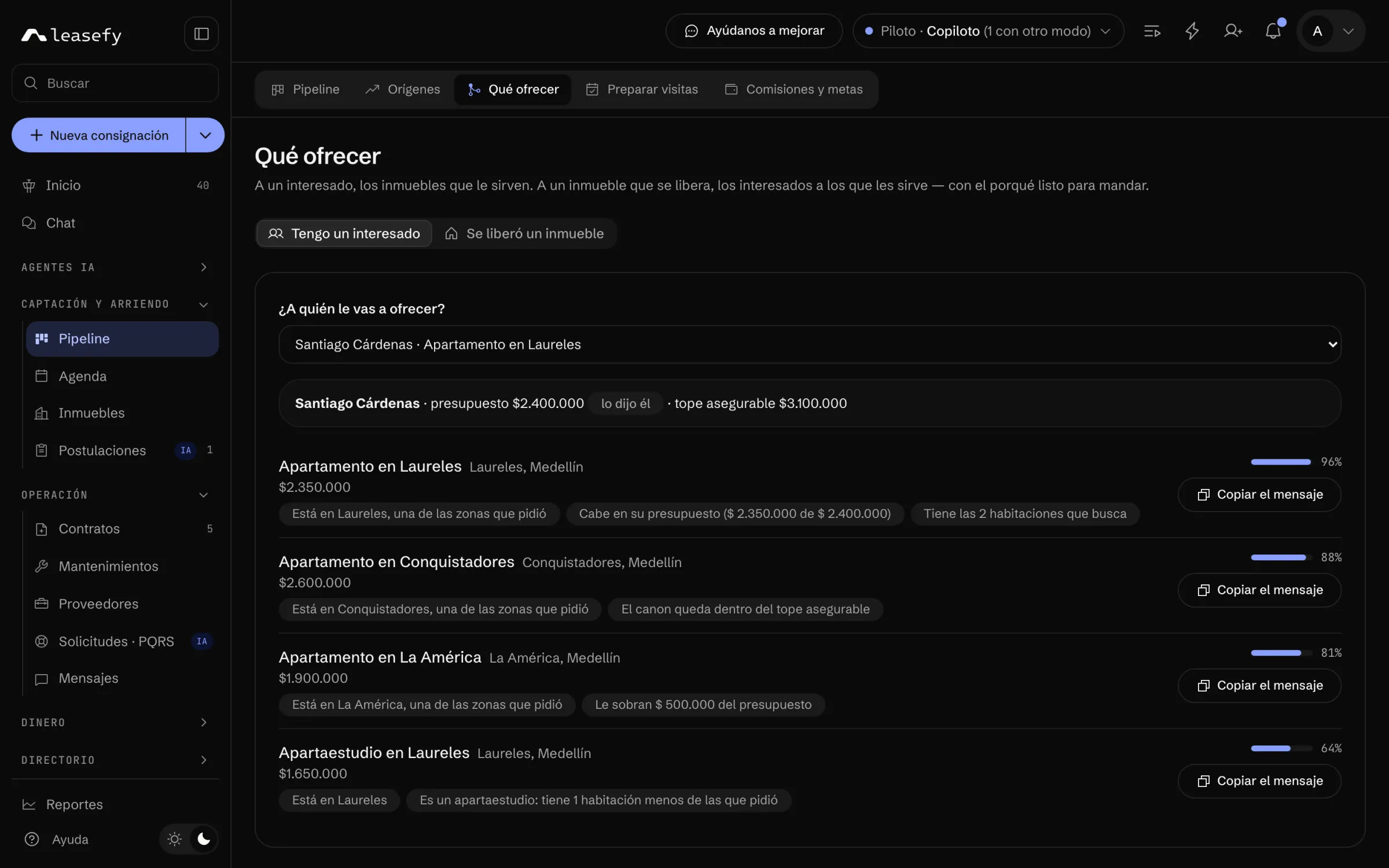Viewport: 1389px width, 868px height.
Task: Click Ayúdanos a mejorar button
Action: point(754,31)
